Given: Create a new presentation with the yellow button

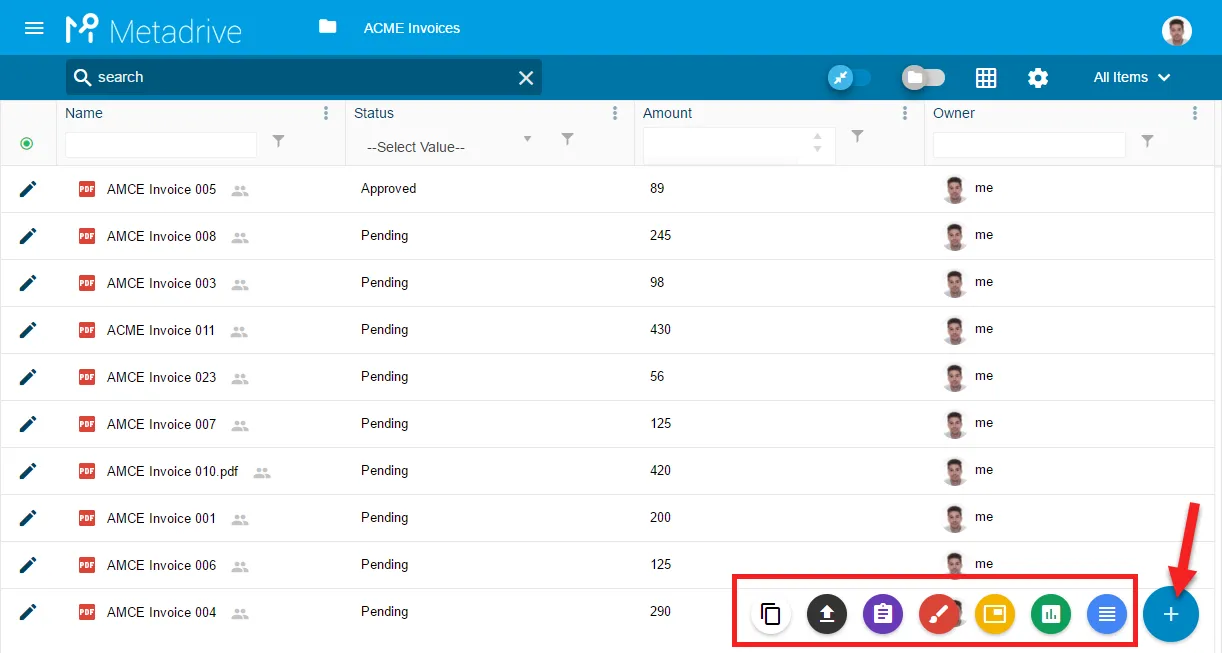Looking at the screenshot, I should (995, 614).
